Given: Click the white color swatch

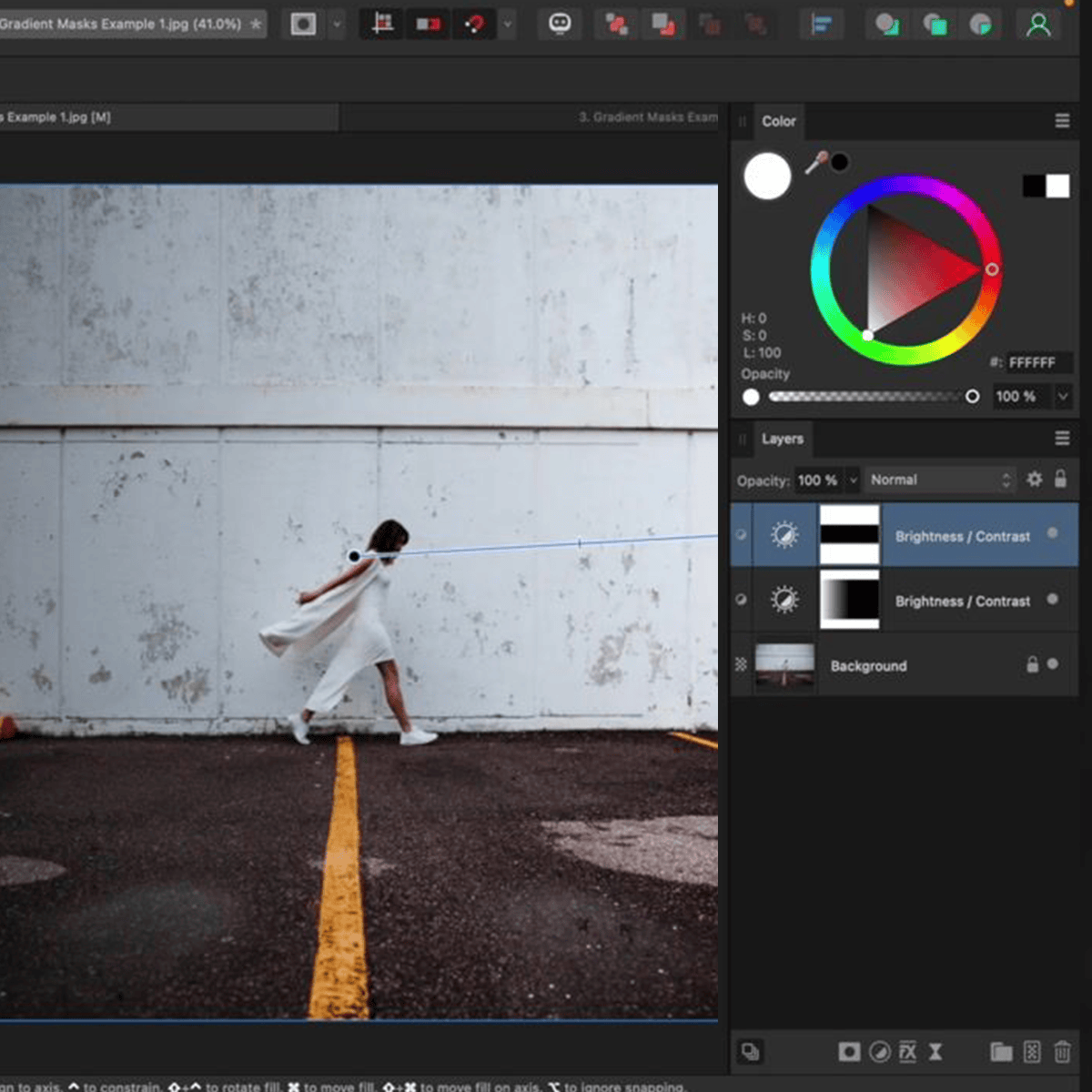Looking at the screenshot, I should click(767, 176).
